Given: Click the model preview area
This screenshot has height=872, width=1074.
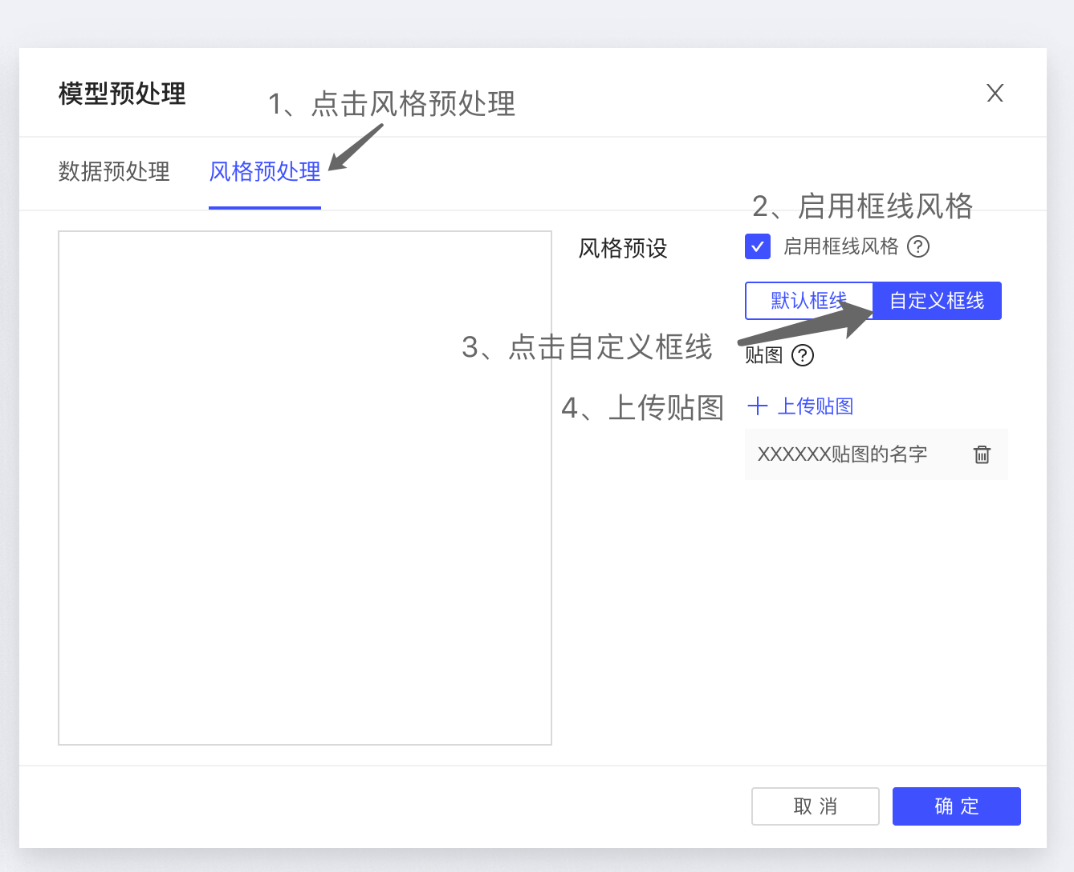Looking at the screenshot, I should point(305,488).
